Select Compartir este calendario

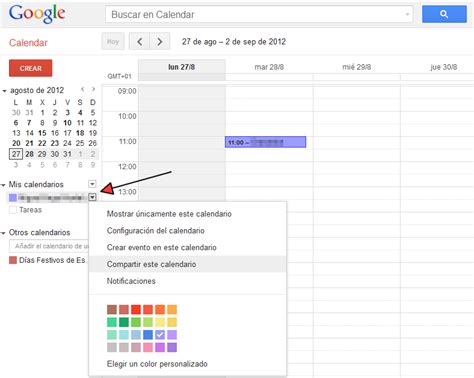[187, 264]
